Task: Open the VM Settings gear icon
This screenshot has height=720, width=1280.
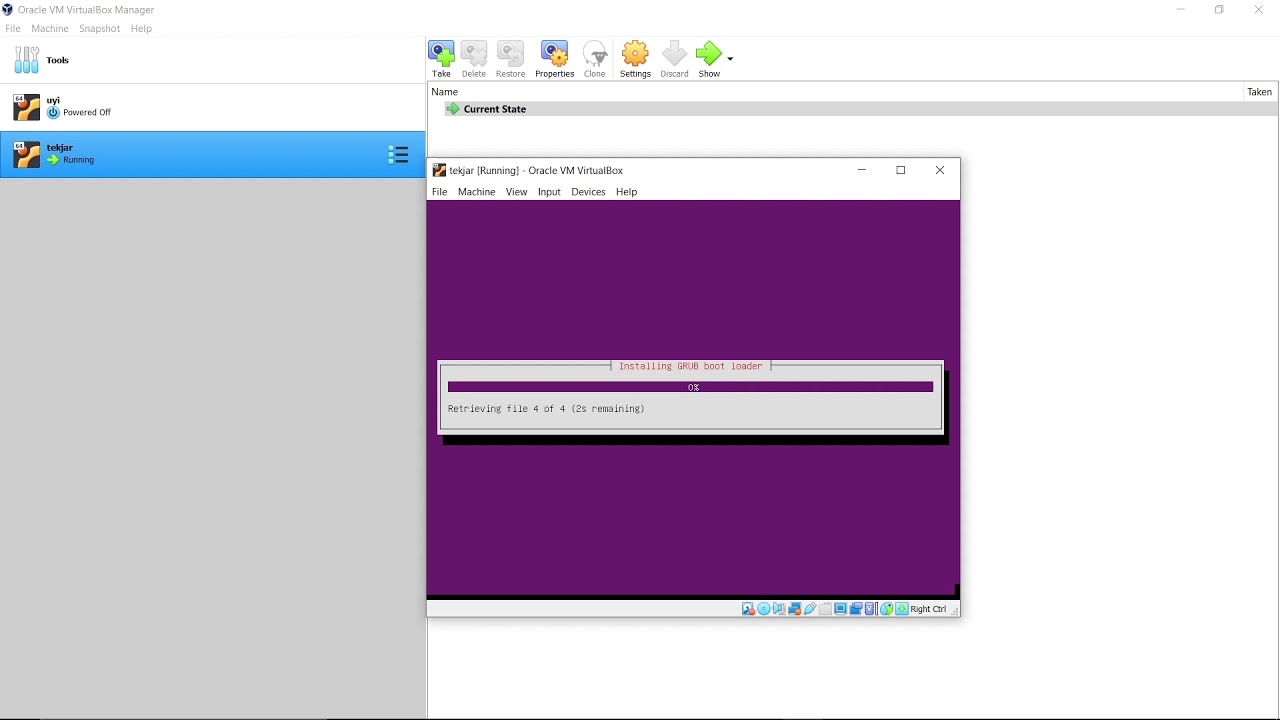Action: coord(635,53)
